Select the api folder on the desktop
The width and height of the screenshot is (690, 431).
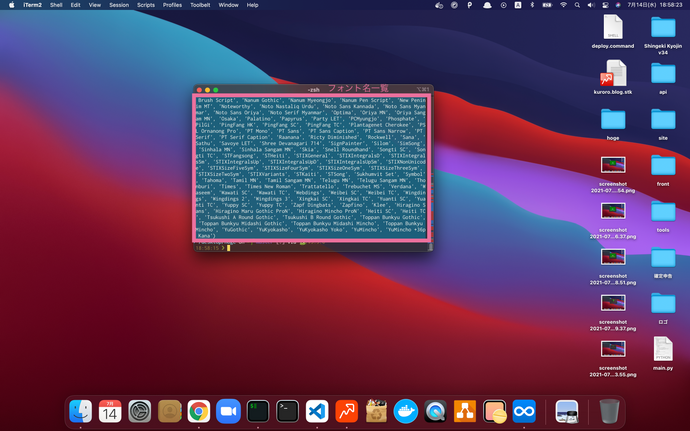pos(663,74)
